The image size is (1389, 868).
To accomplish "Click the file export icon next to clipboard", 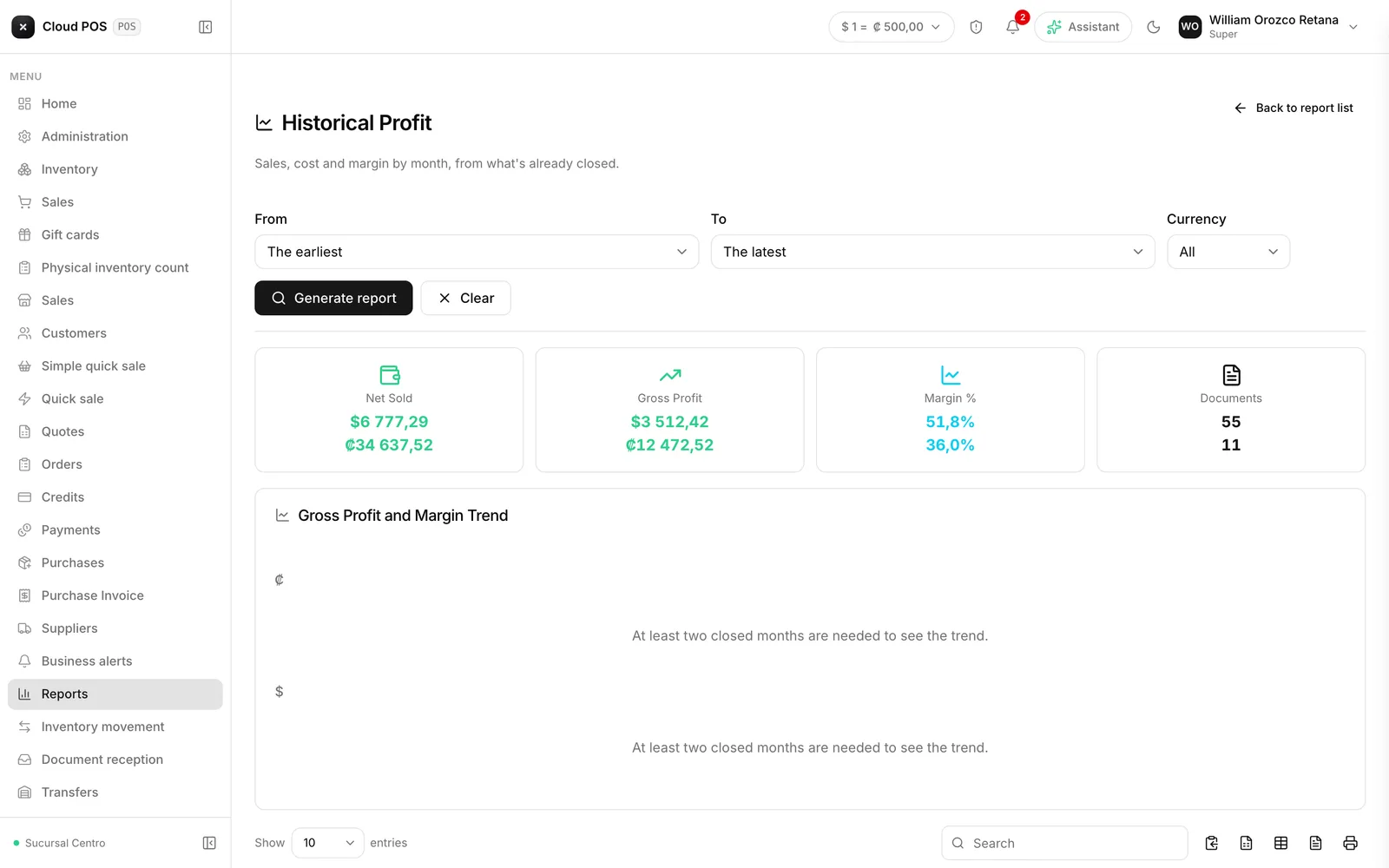I will (x=1246, y=843).
